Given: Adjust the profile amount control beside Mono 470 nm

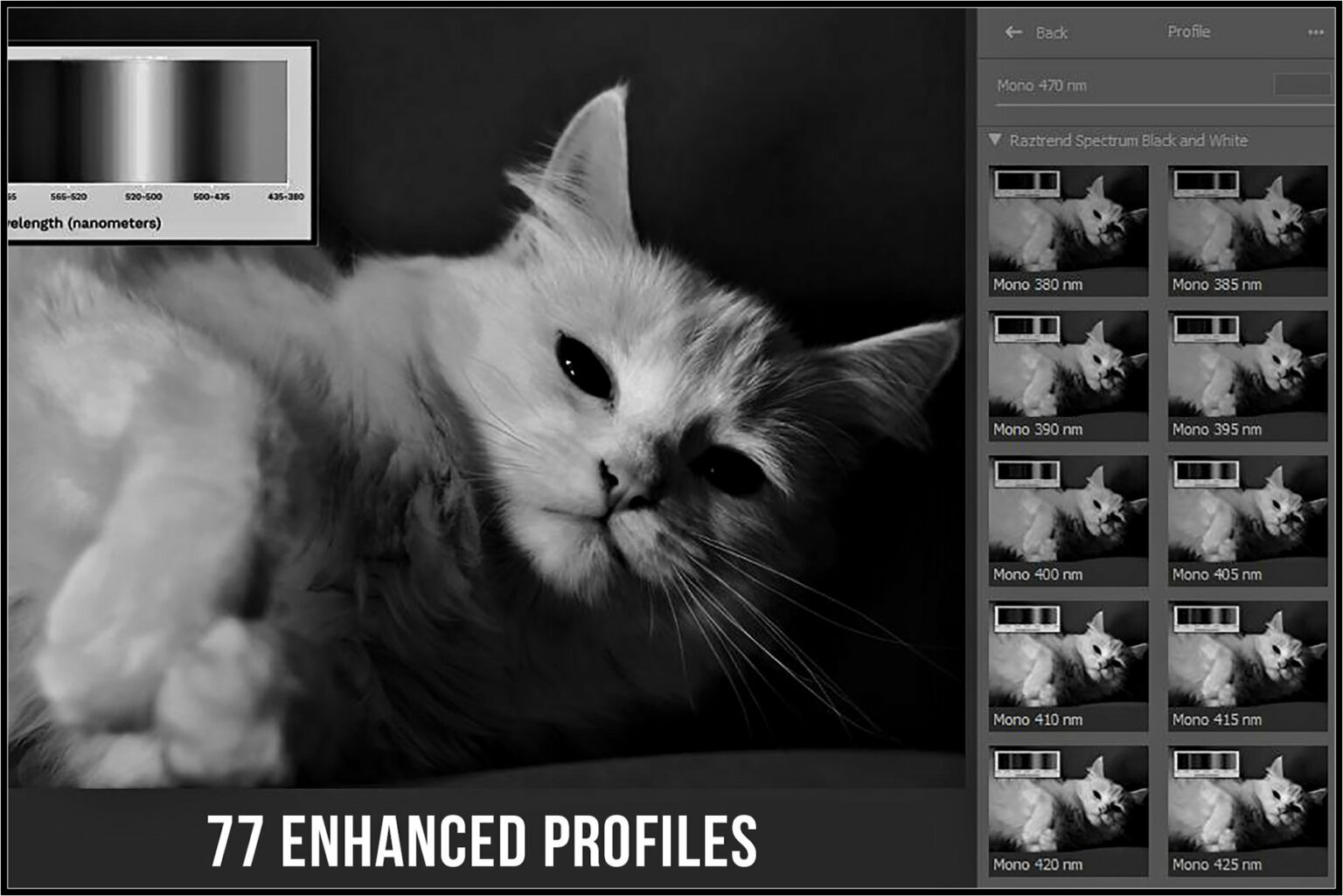Looking at the screenshot, I should pos(1302,86).
